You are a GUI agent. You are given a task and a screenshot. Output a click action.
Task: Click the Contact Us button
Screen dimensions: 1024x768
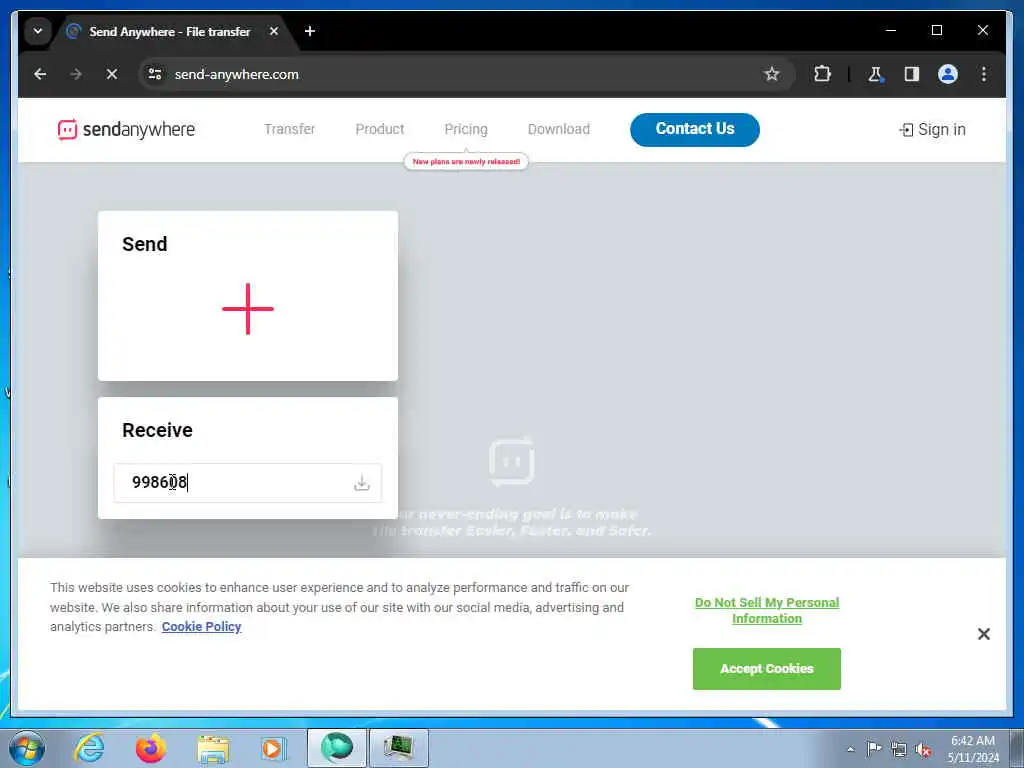(695, 129)
